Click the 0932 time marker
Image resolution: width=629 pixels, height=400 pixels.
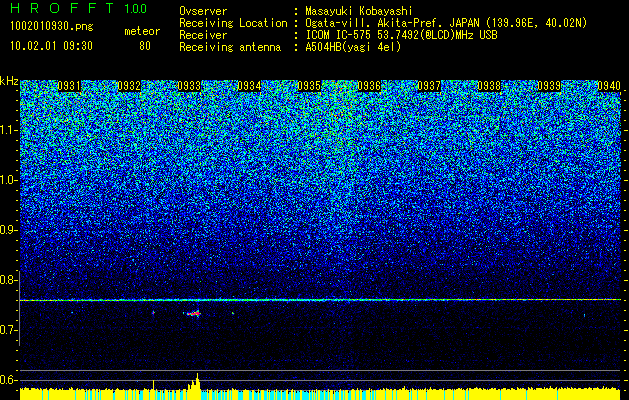click(x=129, y=86)
